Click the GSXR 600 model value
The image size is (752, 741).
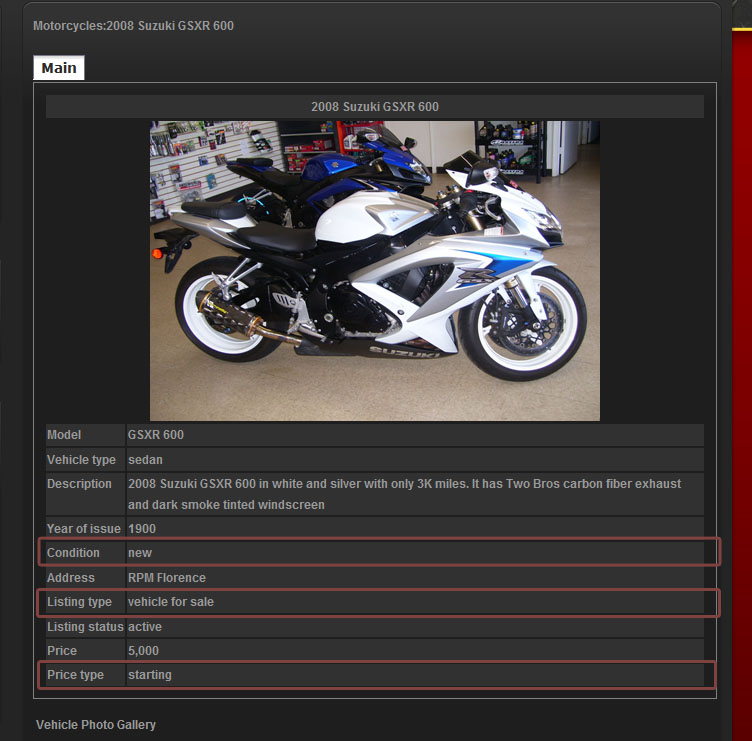coord(156,435)
